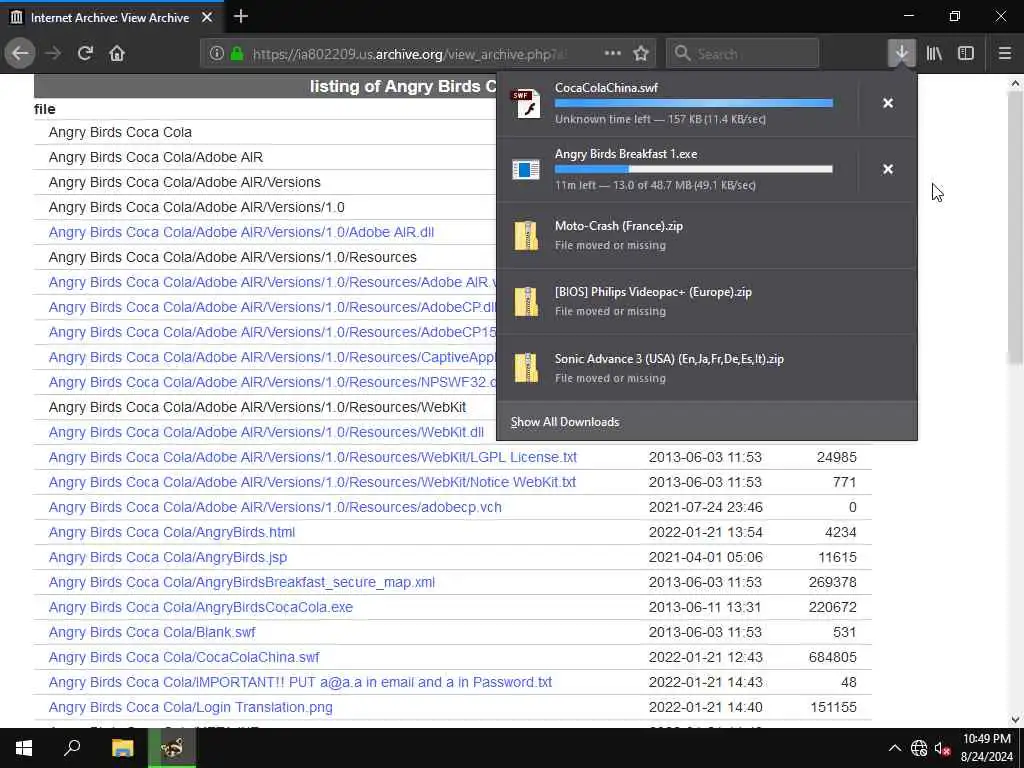Cancel the CocaColaChina.swf download
1024x768 pixels.
click(888, 103)
